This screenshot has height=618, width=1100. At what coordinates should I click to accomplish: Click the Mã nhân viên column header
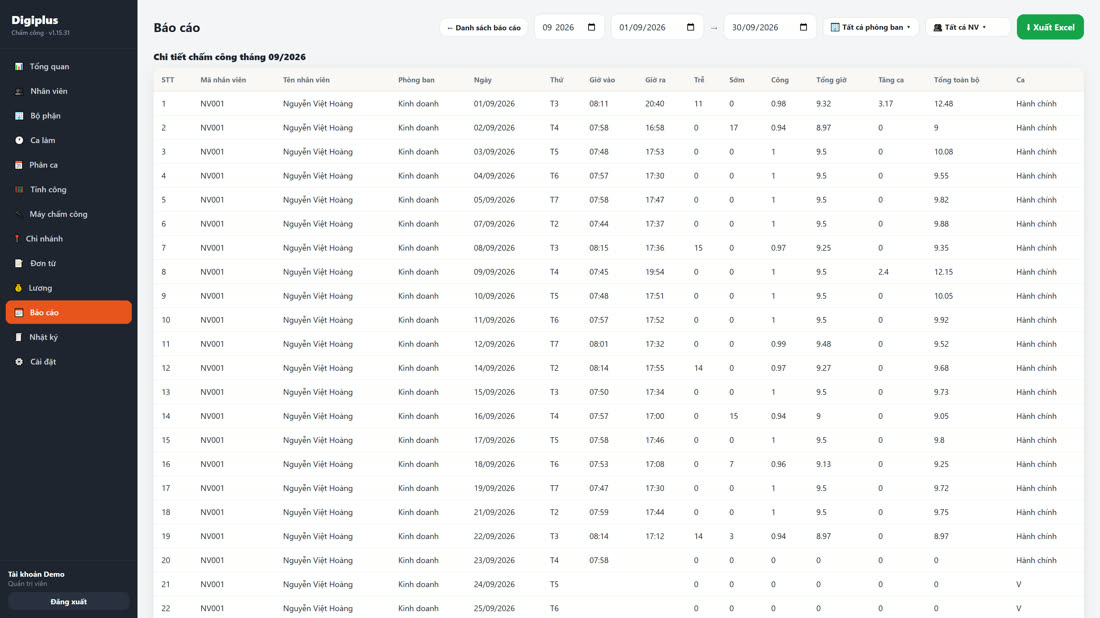tap(223, 80)
